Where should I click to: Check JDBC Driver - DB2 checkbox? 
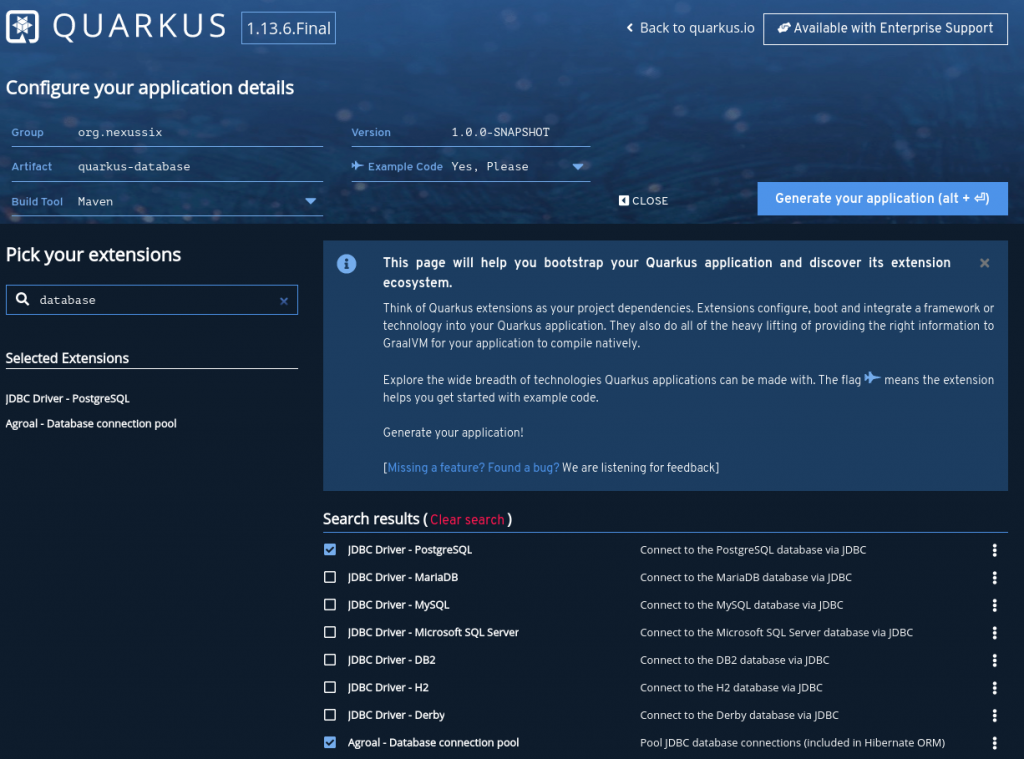[x=330, y=660]
